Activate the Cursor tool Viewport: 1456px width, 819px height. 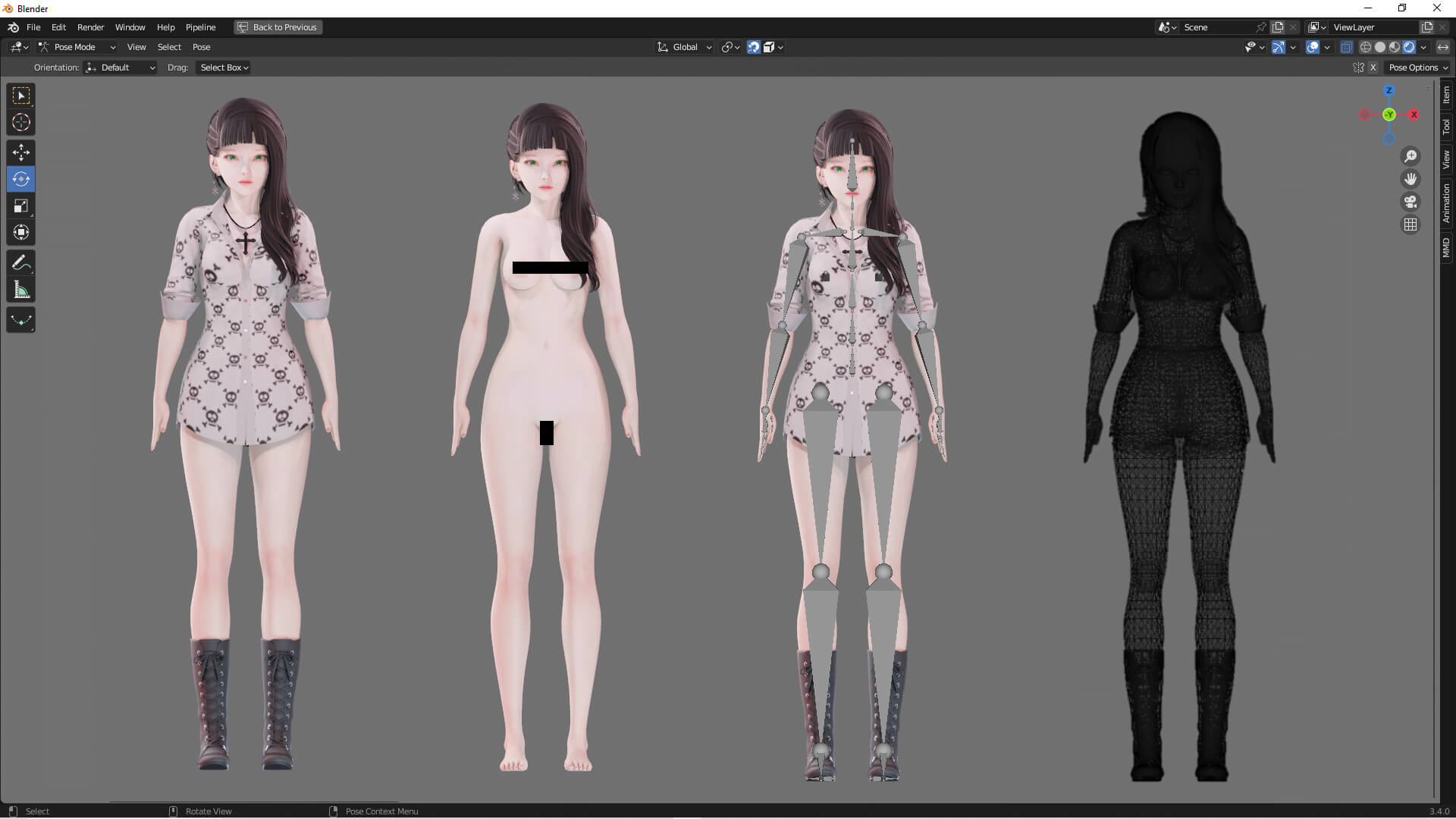click(20, 122)
